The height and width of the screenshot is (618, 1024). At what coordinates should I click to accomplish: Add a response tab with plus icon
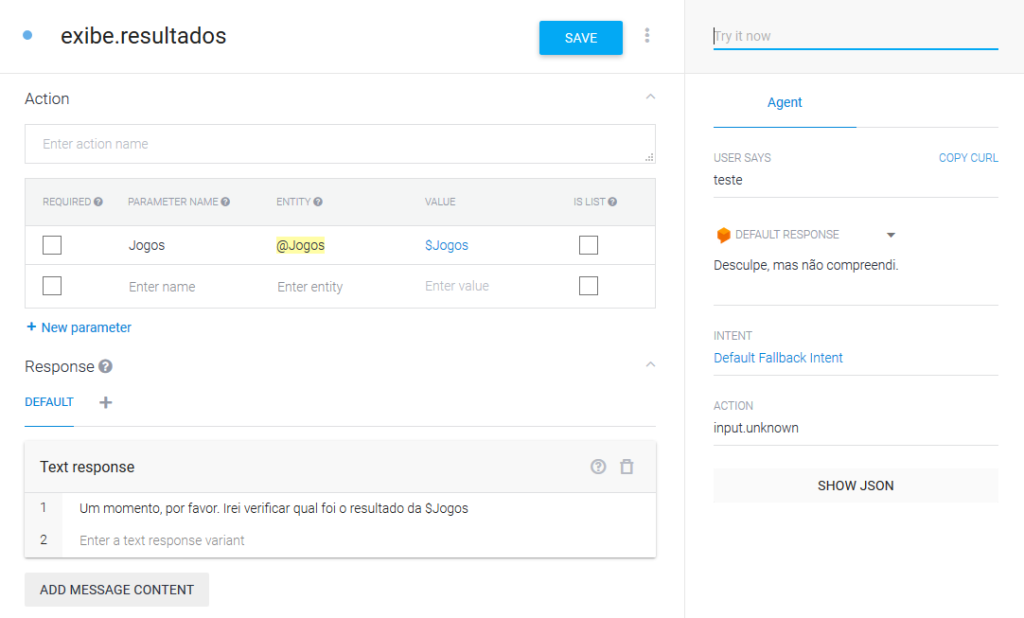tap(106, 403)
